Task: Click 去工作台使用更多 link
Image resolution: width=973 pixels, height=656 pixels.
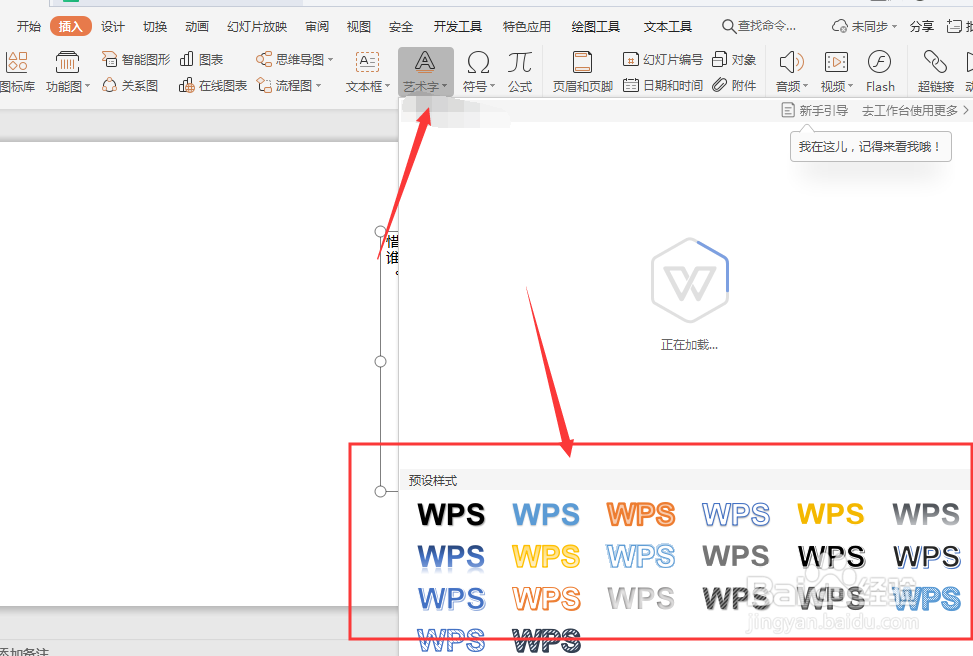Action: coord(915,110)
